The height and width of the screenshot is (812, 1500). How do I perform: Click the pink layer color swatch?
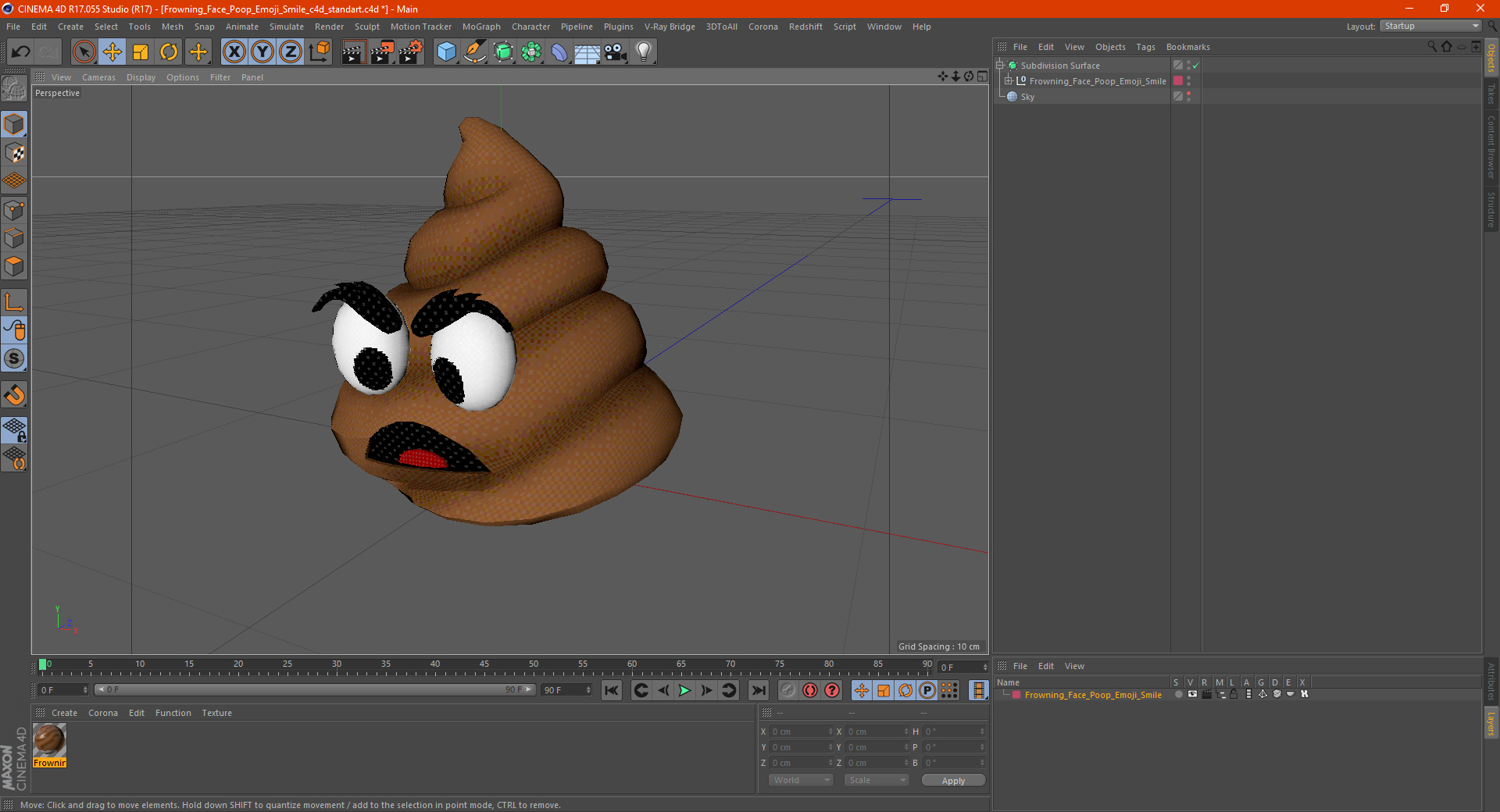(x=1016, y=695)
